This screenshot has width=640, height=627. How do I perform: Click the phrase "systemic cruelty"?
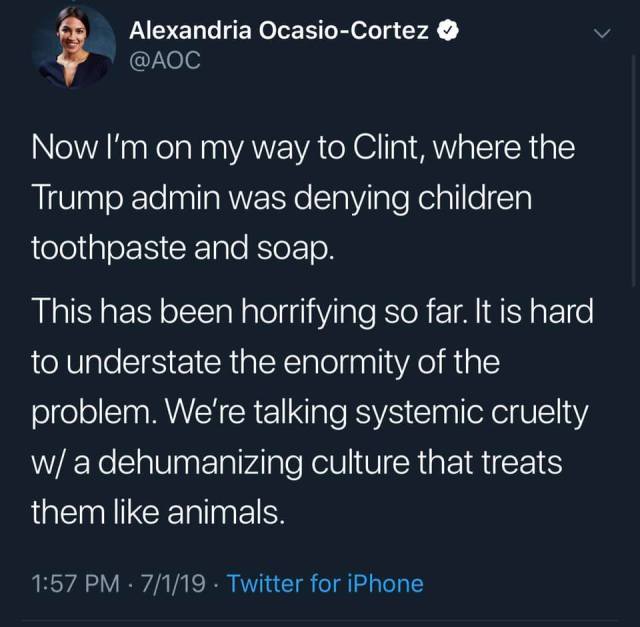[x=471, y=413]
